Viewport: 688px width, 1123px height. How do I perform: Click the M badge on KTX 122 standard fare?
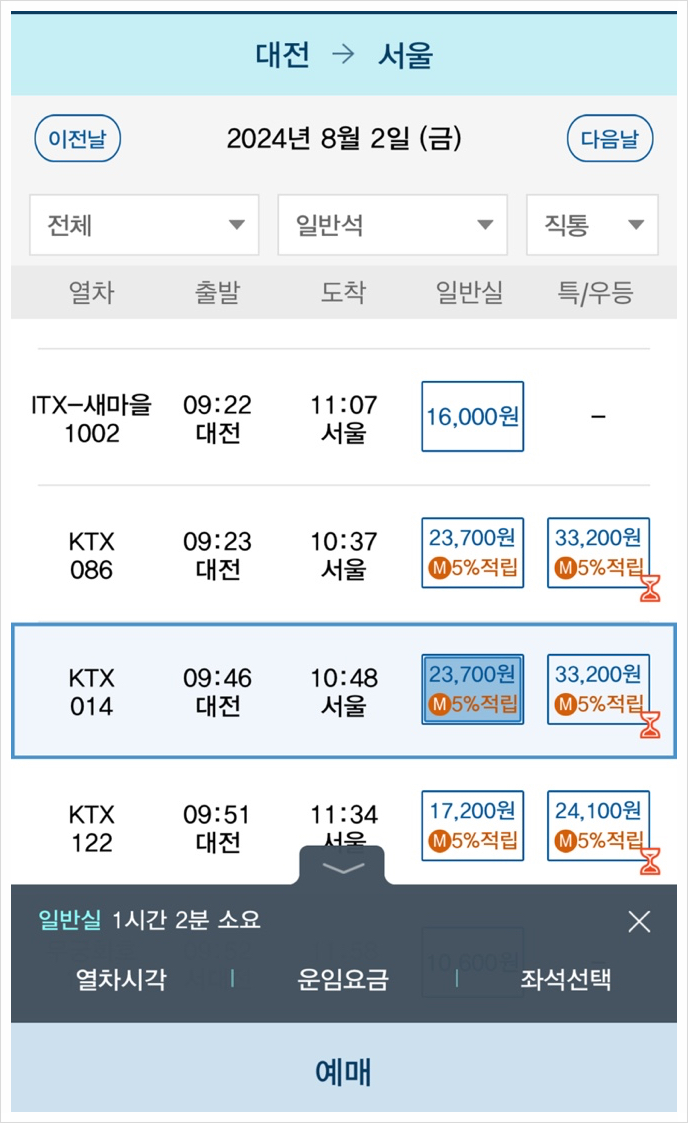tap(439, 839)
